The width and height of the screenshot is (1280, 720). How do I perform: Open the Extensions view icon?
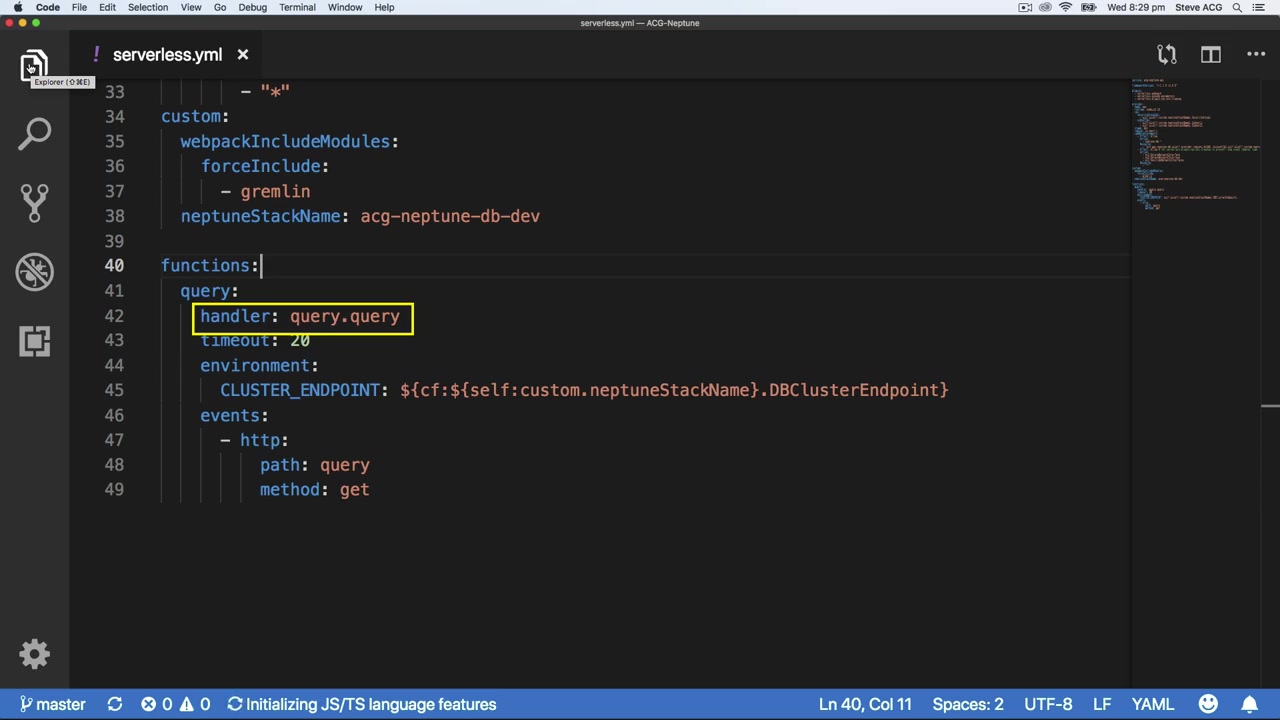click(34, 341)
